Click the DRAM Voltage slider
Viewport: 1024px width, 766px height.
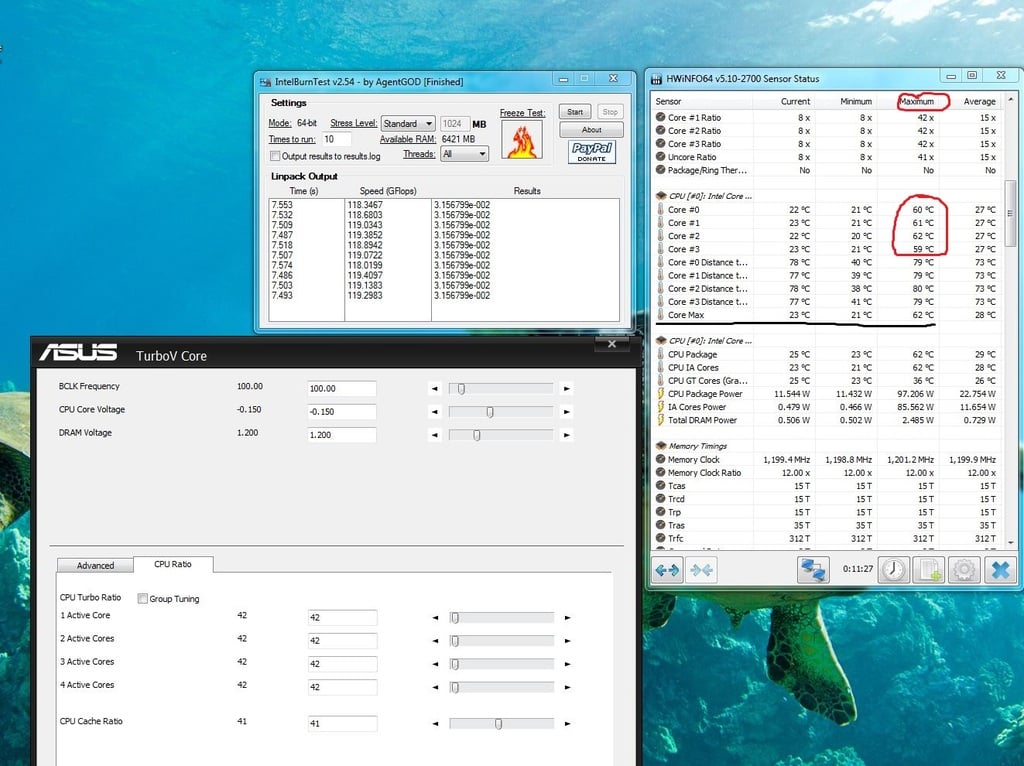coord(501,435)
